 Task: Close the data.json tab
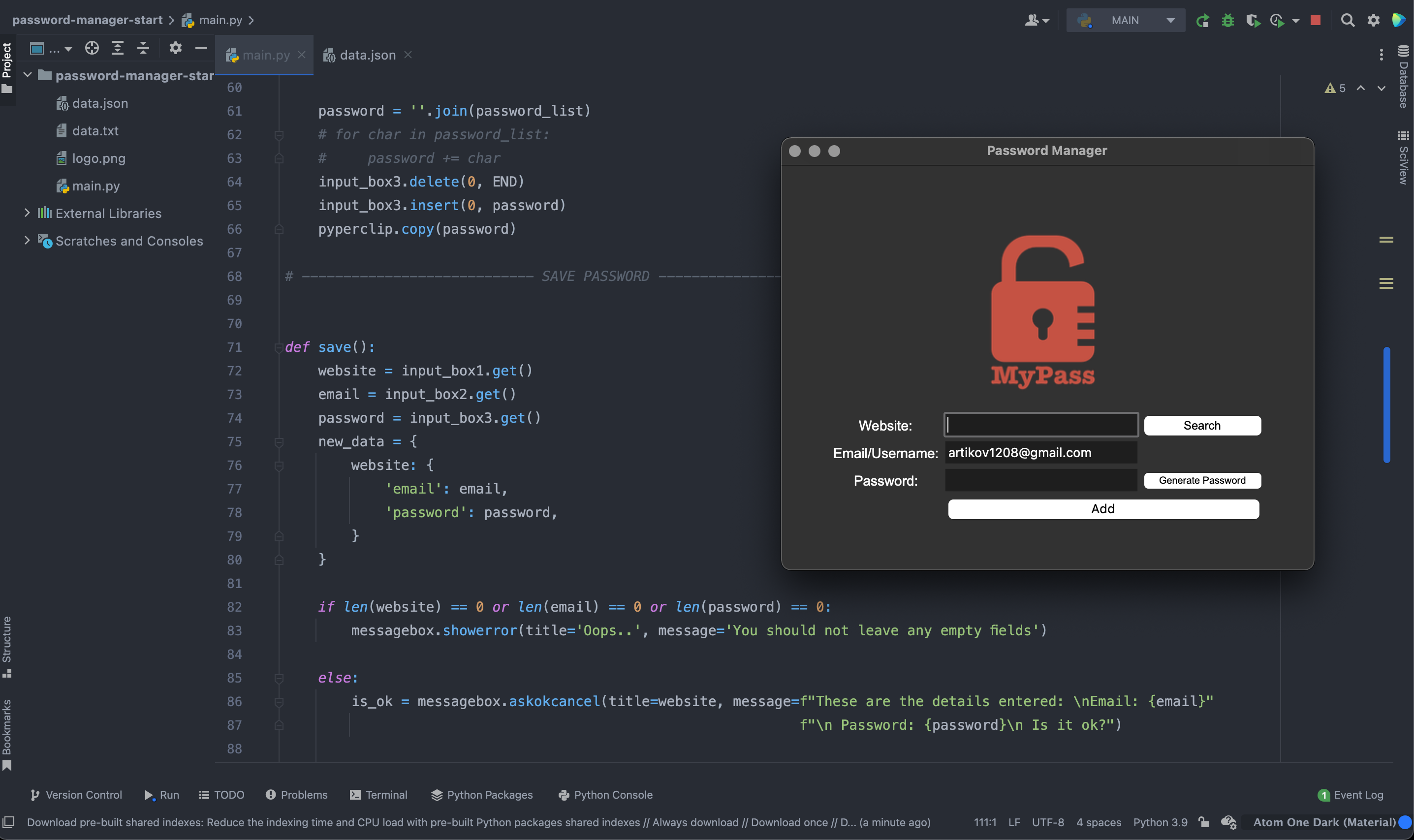pos(408,55)
